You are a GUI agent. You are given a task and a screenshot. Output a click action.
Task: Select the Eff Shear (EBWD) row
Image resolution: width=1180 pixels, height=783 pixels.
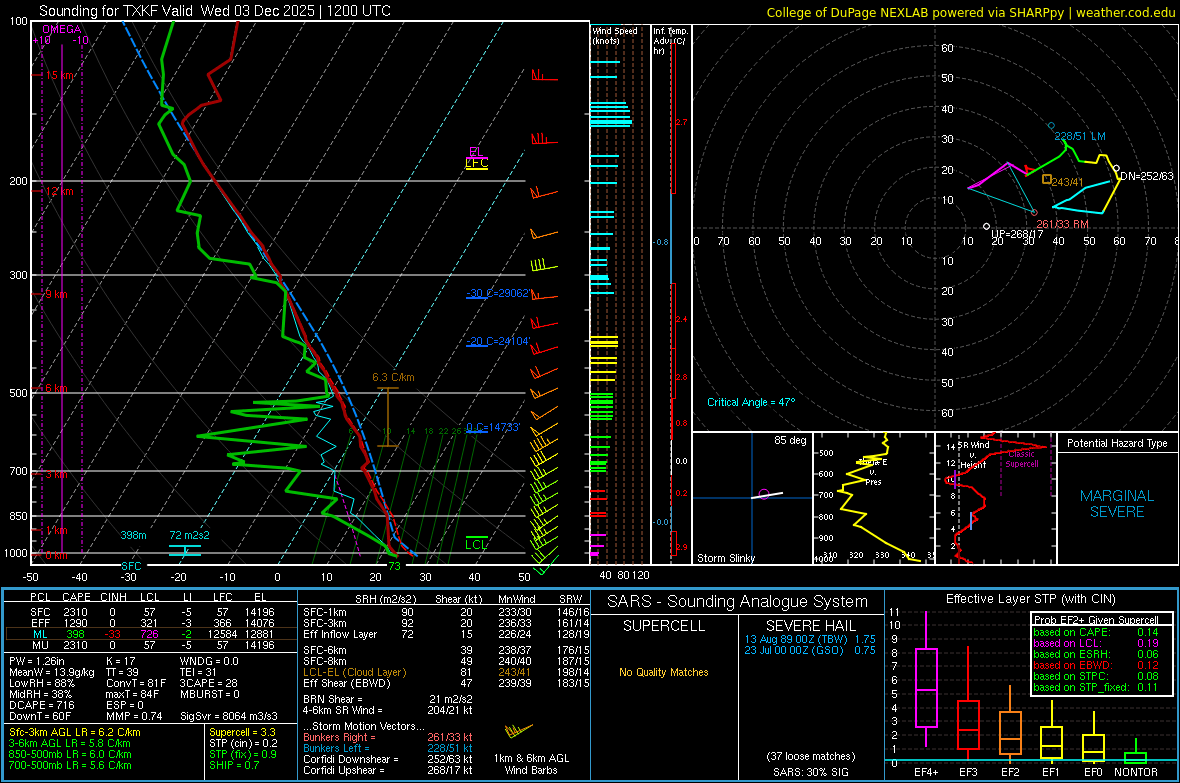pos(447,683)
